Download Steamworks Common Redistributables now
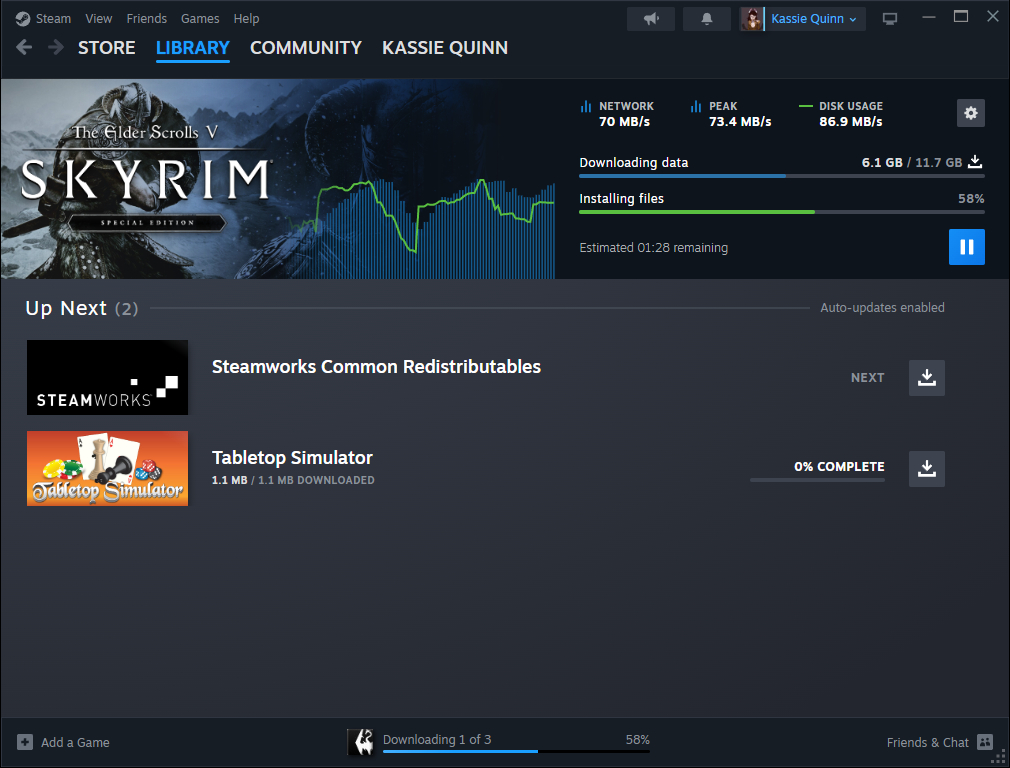Screen dimensions: 1010x768 pos(926,378)
